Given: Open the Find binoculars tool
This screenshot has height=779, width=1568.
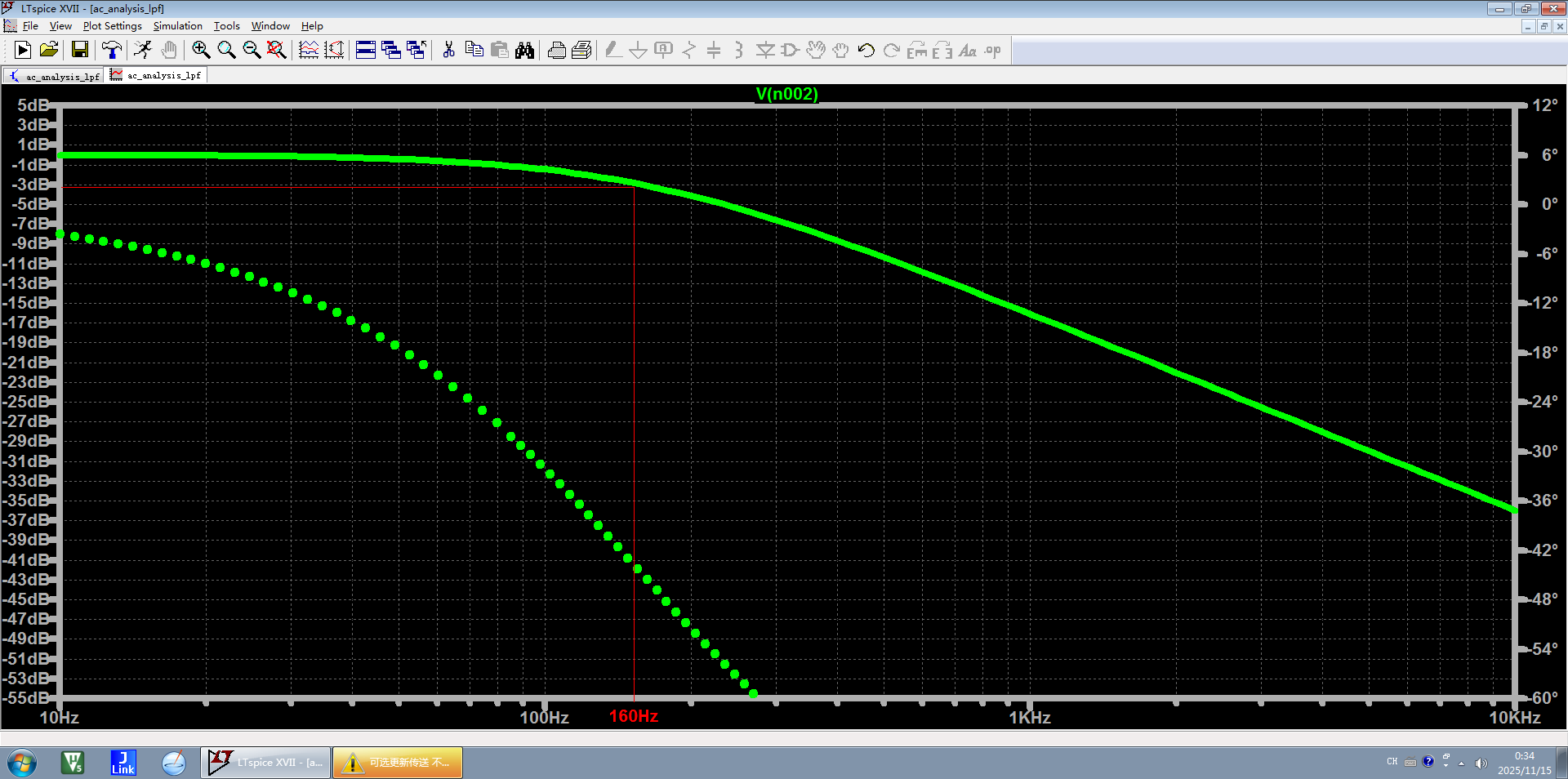Looking at the screenshot, I should 524,51.
